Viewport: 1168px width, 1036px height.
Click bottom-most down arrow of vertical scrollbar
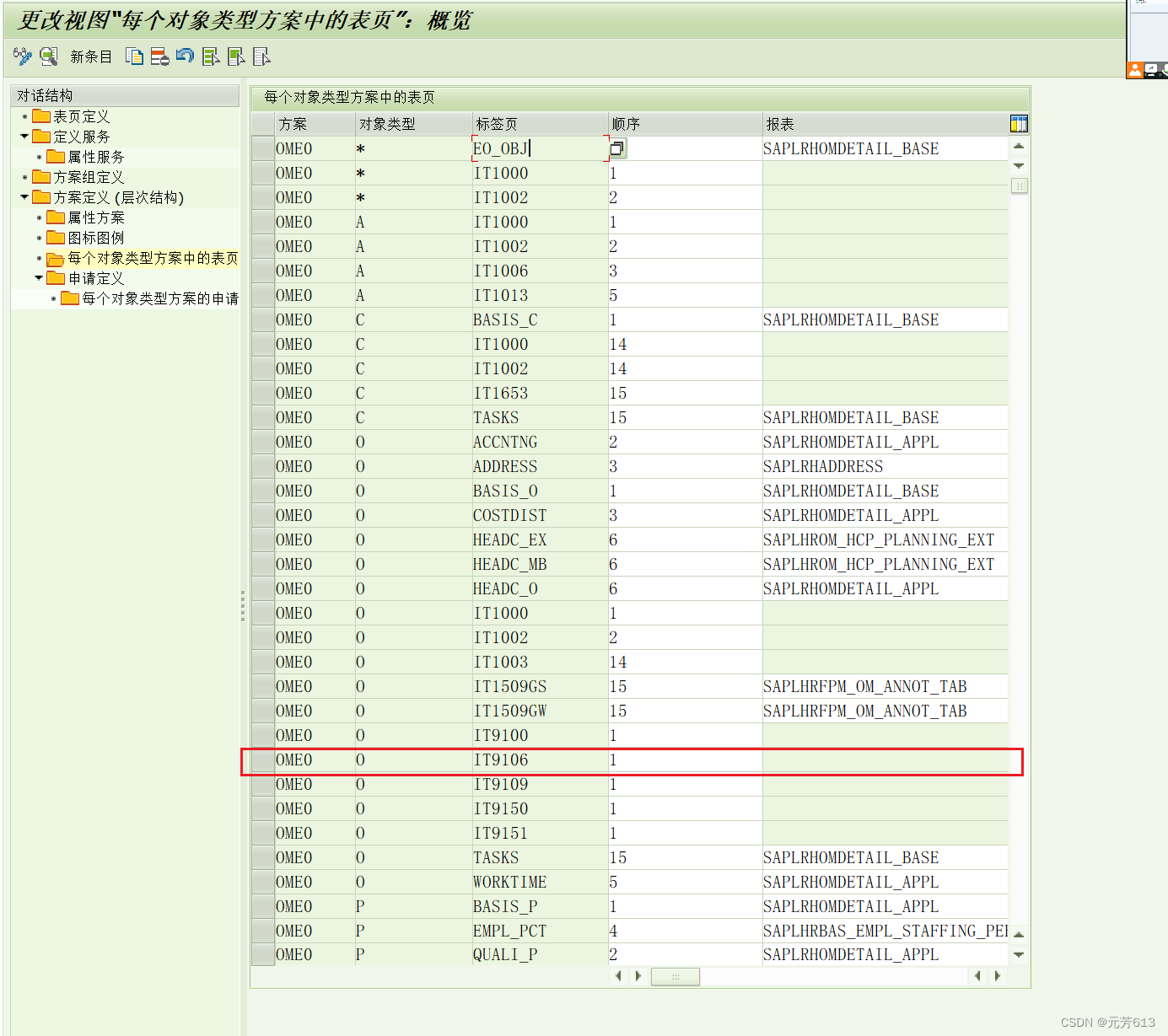[1019, 955]
